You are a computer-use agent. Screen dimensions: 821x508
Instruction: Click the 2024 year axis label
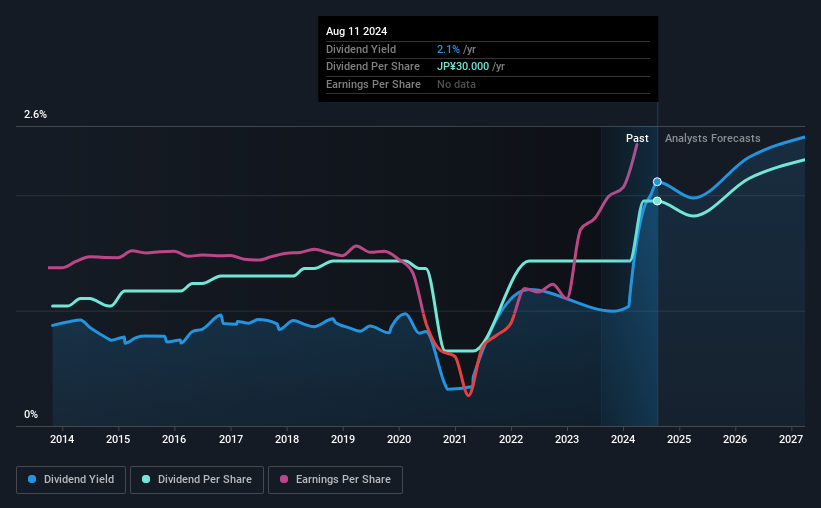(623, 439)
